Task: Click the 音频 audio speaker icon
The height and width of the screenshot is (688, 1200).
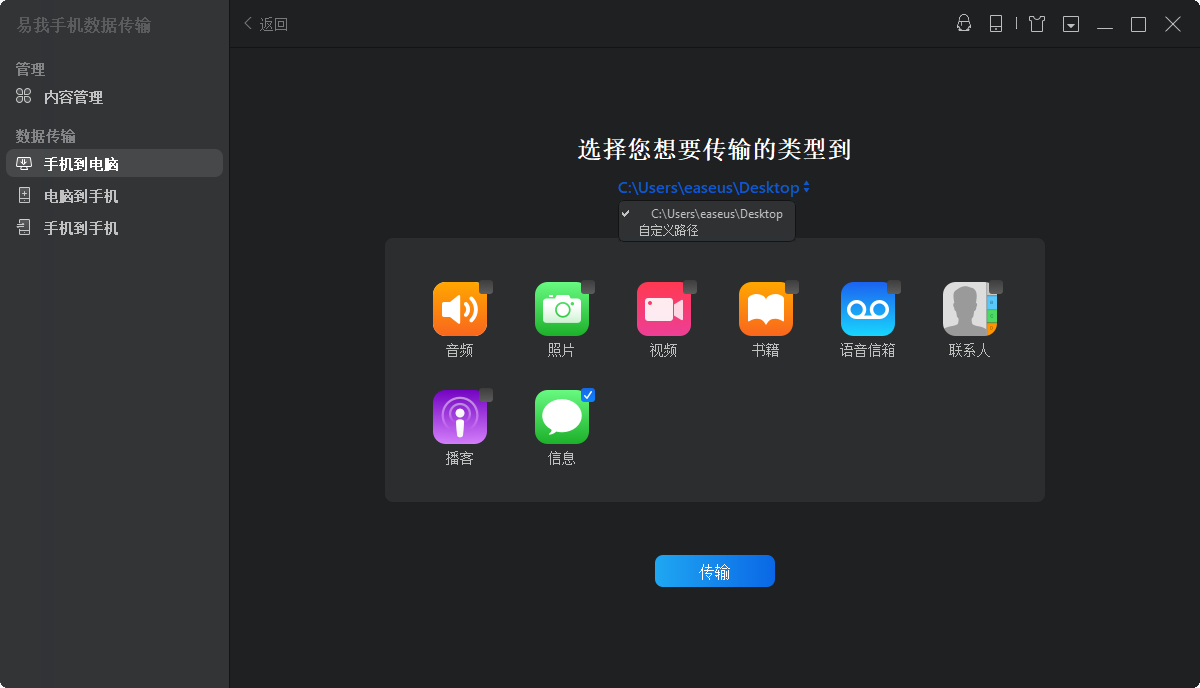Action: coord(460,309)
